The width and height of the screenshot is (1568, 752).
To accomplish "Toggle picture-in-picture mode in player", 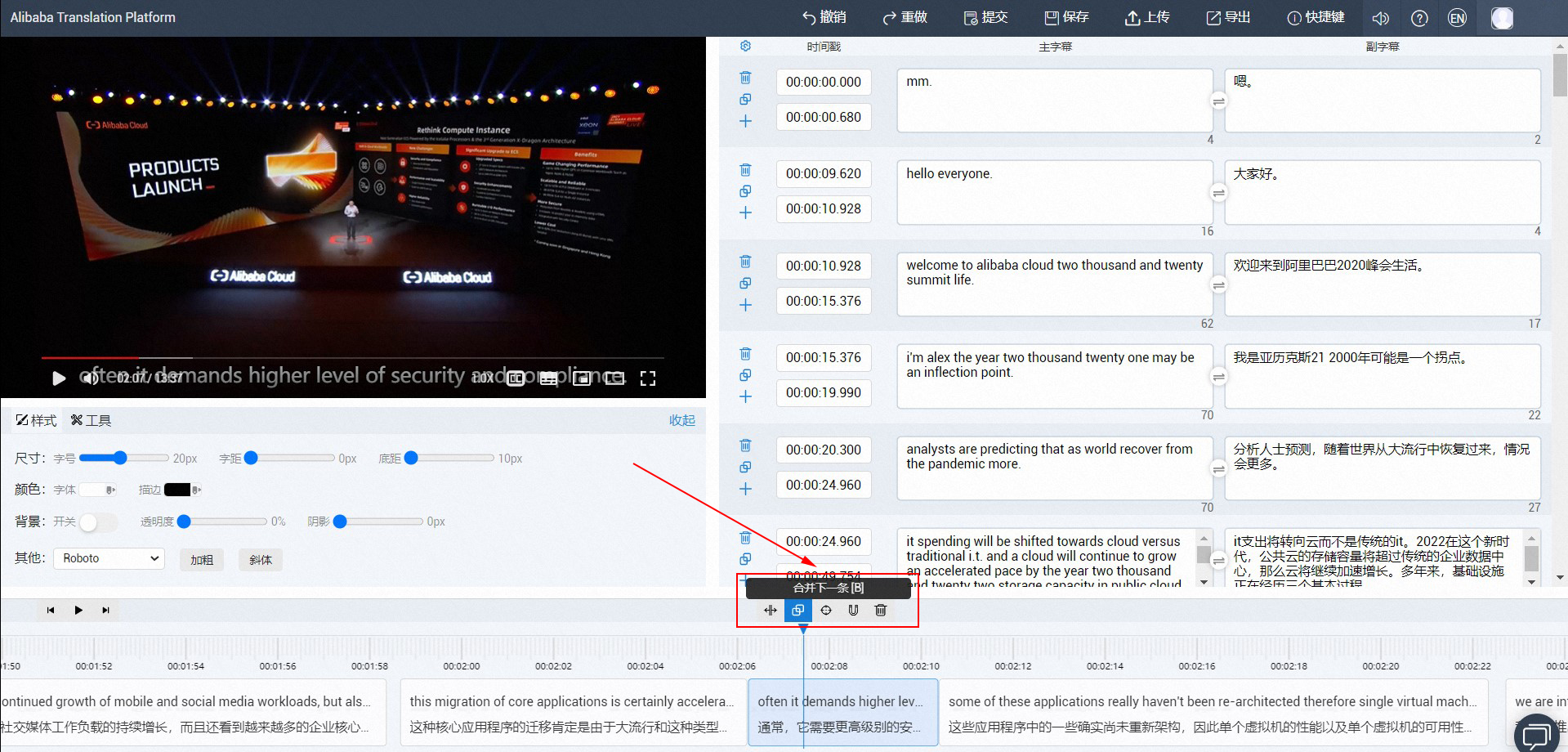I will coord(582,378).
